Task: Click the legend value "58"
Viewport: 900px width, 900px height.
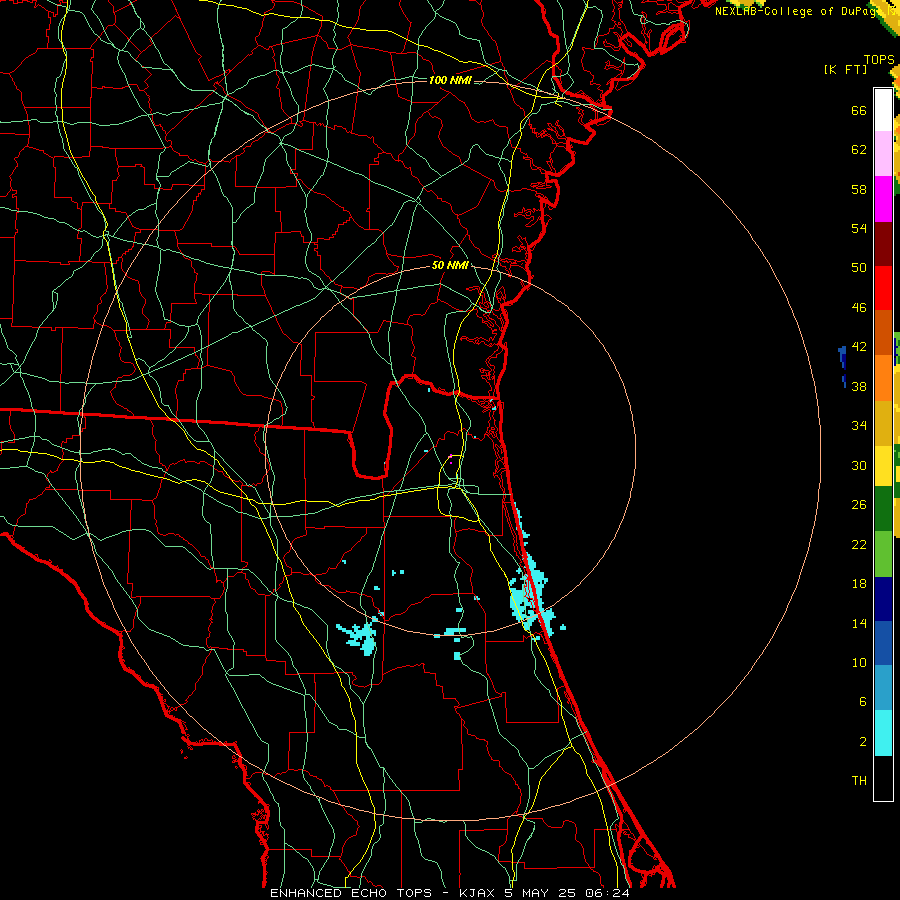Action: (859, 189)
